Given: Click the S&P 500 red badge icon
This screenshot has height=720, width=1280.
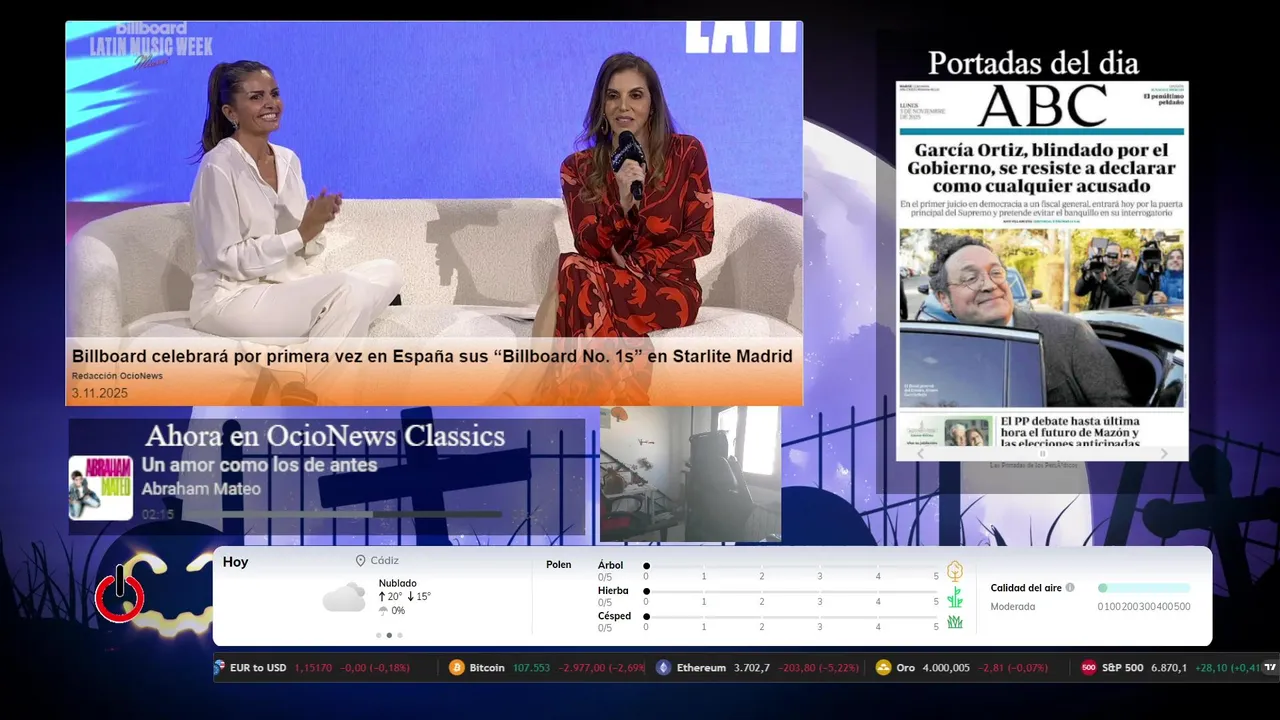Looking at the screenshot, I should (1089, 667).
